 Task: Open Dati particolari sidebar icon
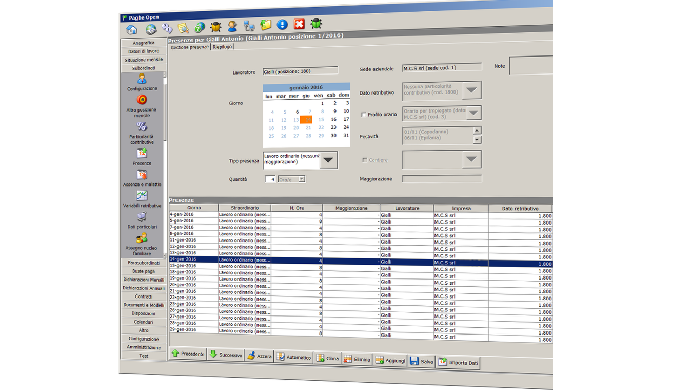tap(142, 220)
